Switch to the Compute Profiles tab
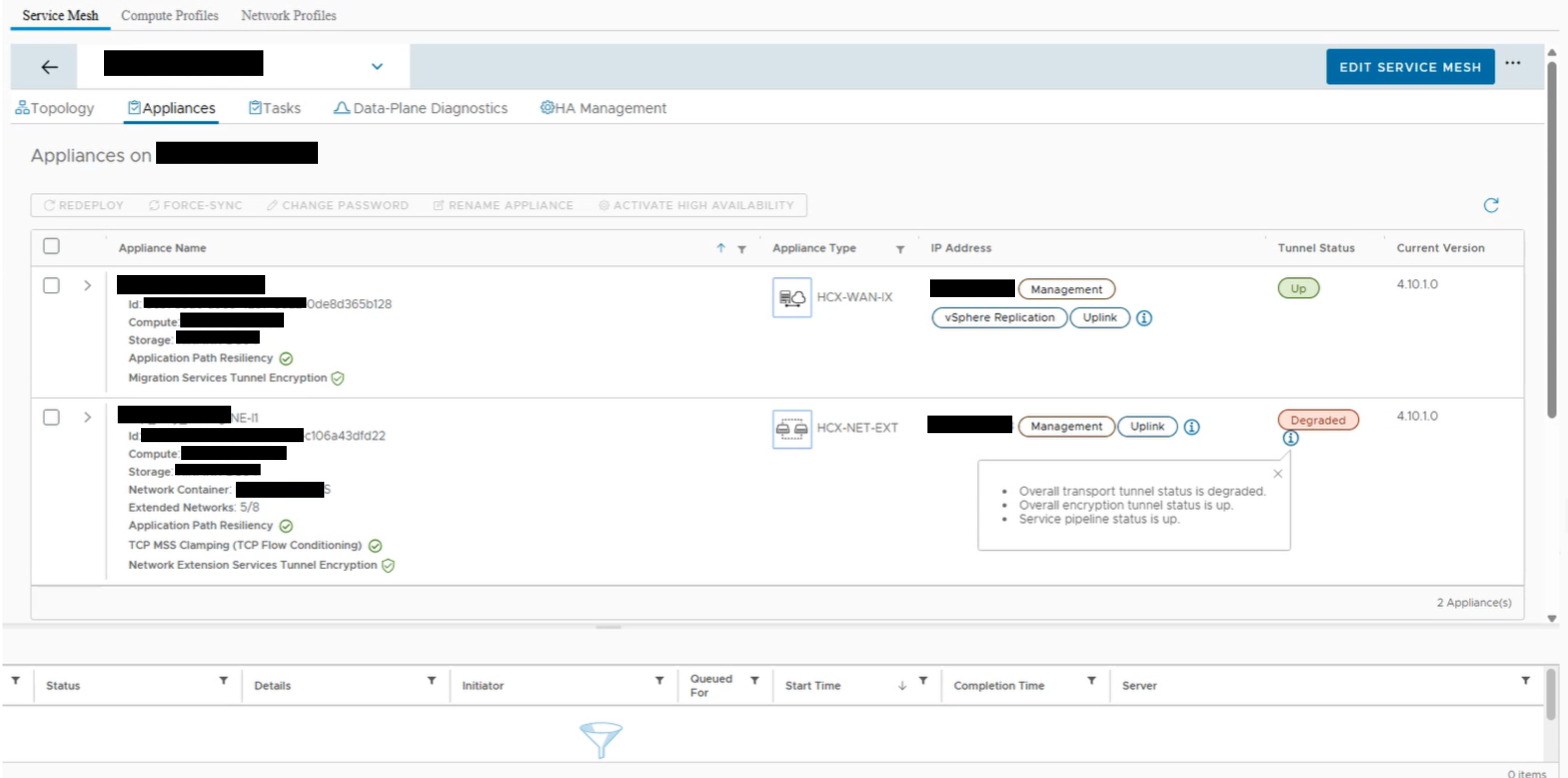This screenshot has width=1568, height=778. click(169, 15)
